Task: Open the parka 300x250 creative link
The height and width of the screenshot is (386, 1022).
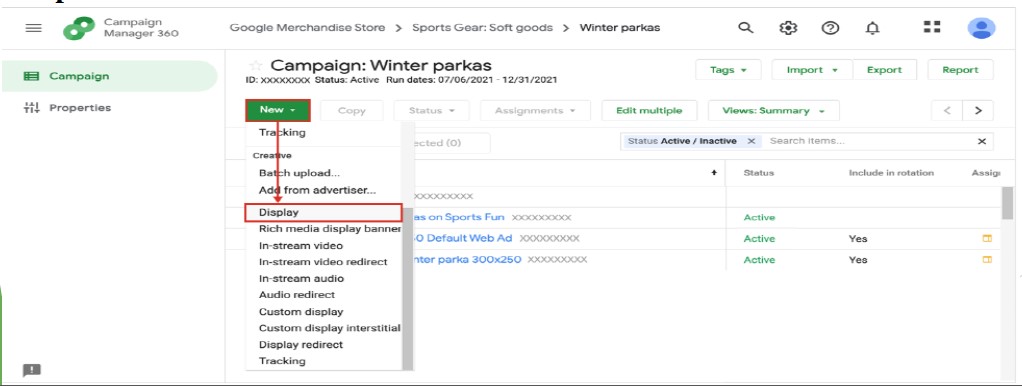Action: point(467,260)
